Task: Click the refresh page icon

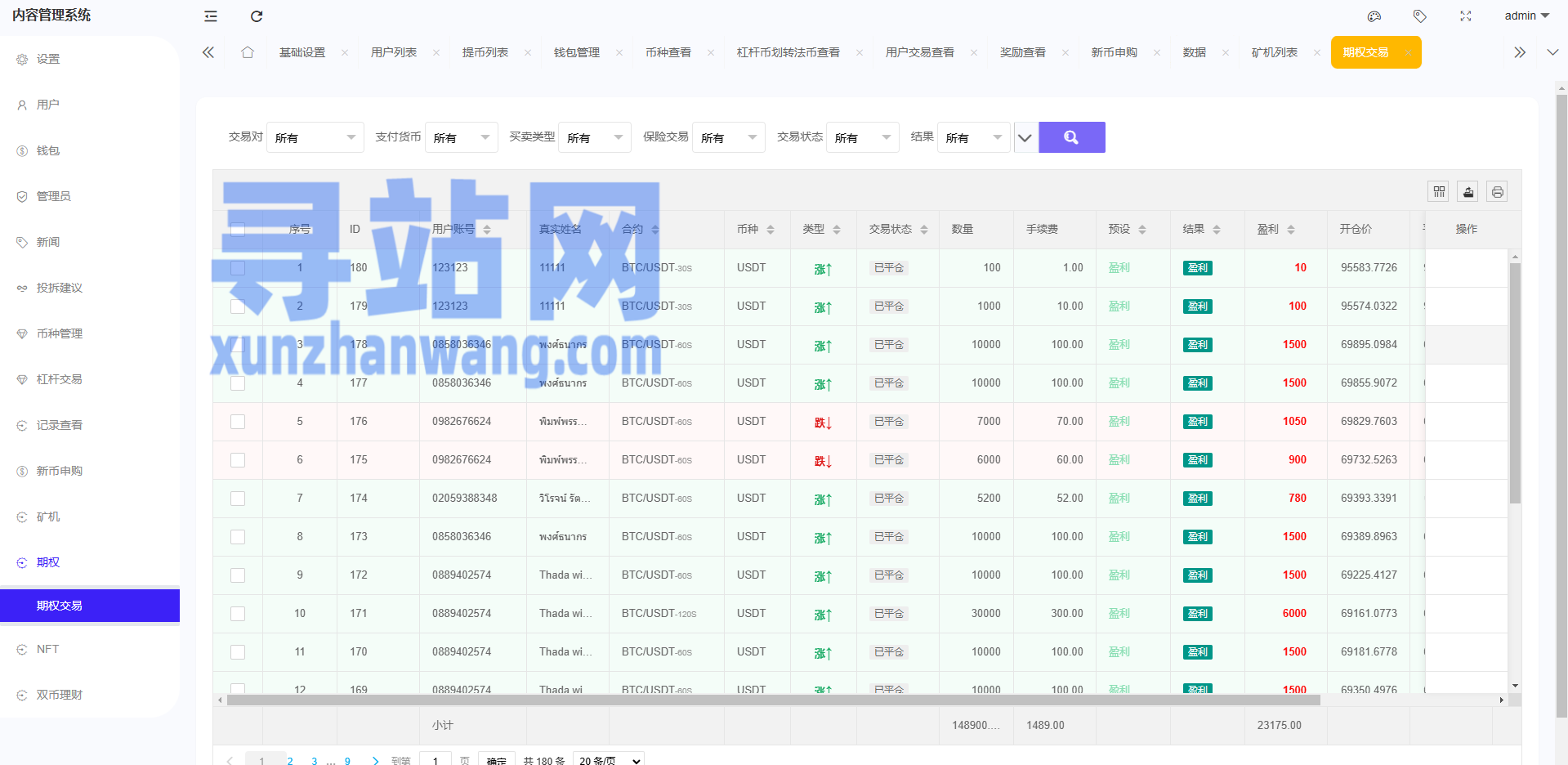Action: point(257,16)
